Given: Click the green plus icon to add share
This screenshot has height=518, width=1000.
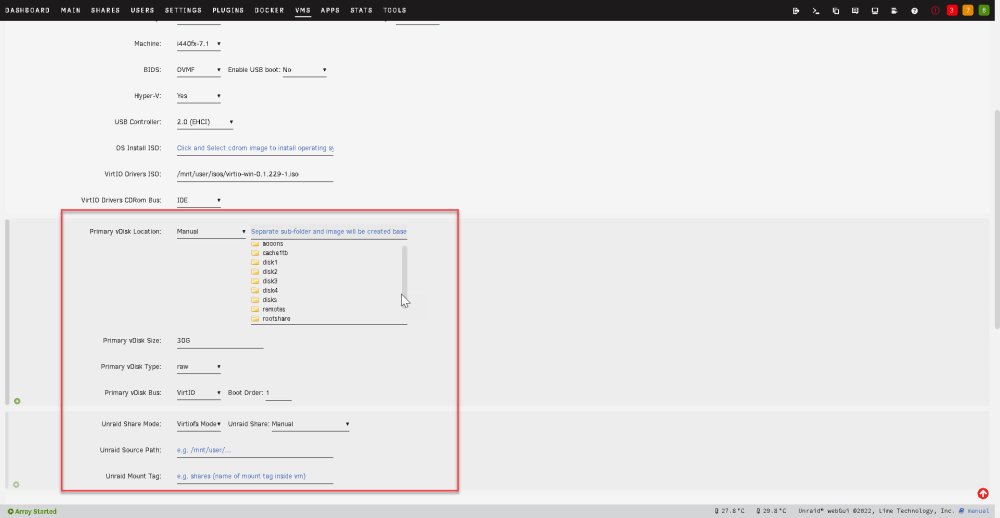Looking at the screenshot, I should pyautogui.click(x=16, y=485).
